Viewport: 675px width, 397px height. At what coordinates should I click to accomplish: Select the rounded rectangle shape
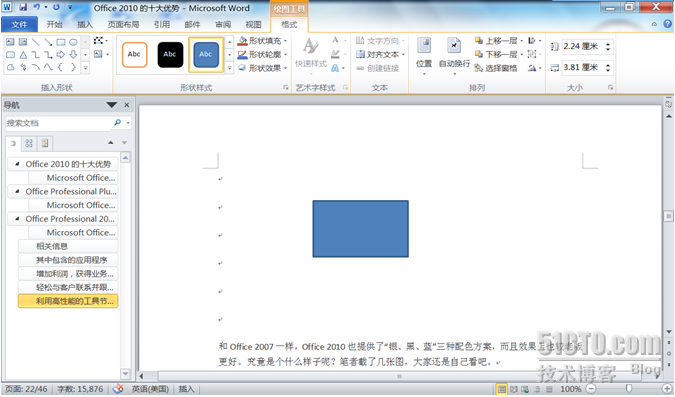click(11, 55)
